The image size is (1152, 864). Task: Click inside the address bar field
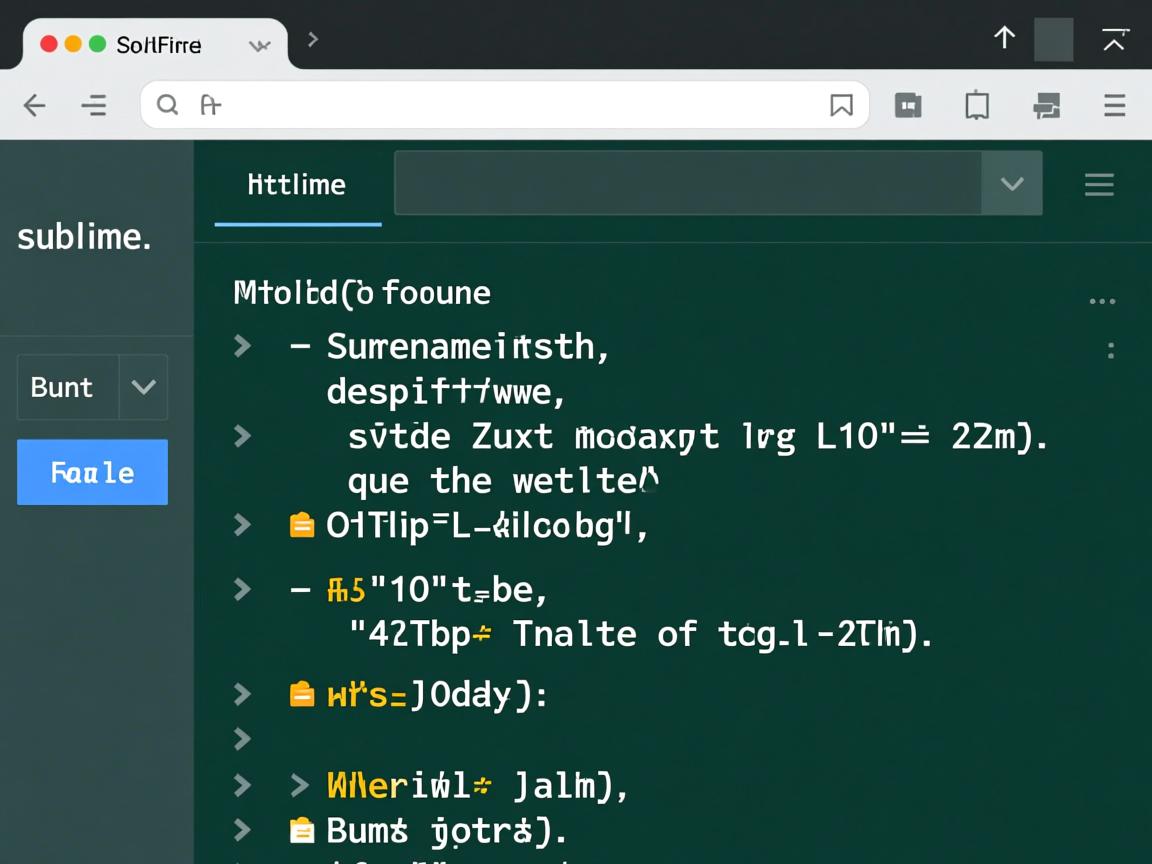point(500,105)
